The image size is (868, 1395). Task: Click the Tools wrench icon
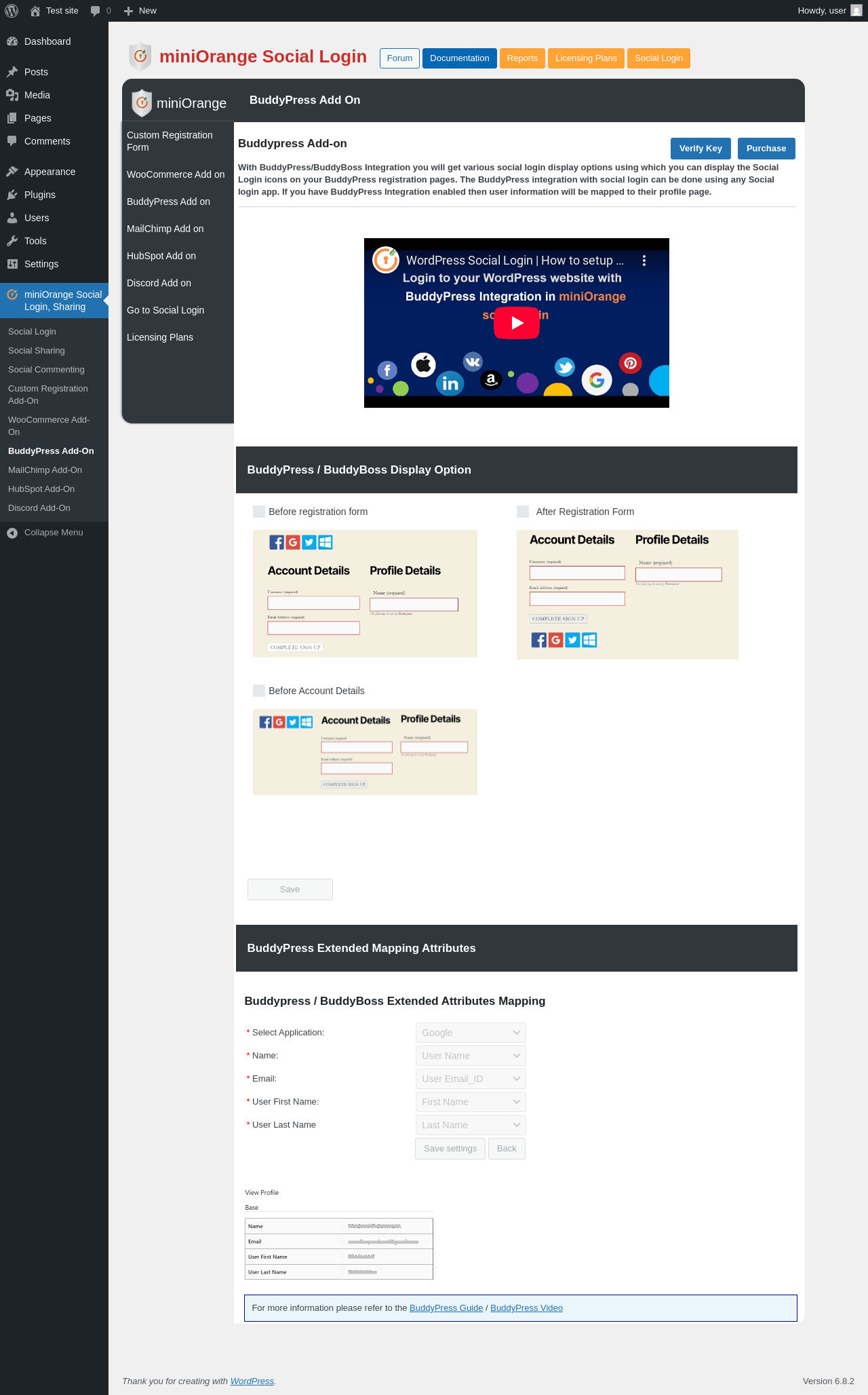[x=12, y=241]
